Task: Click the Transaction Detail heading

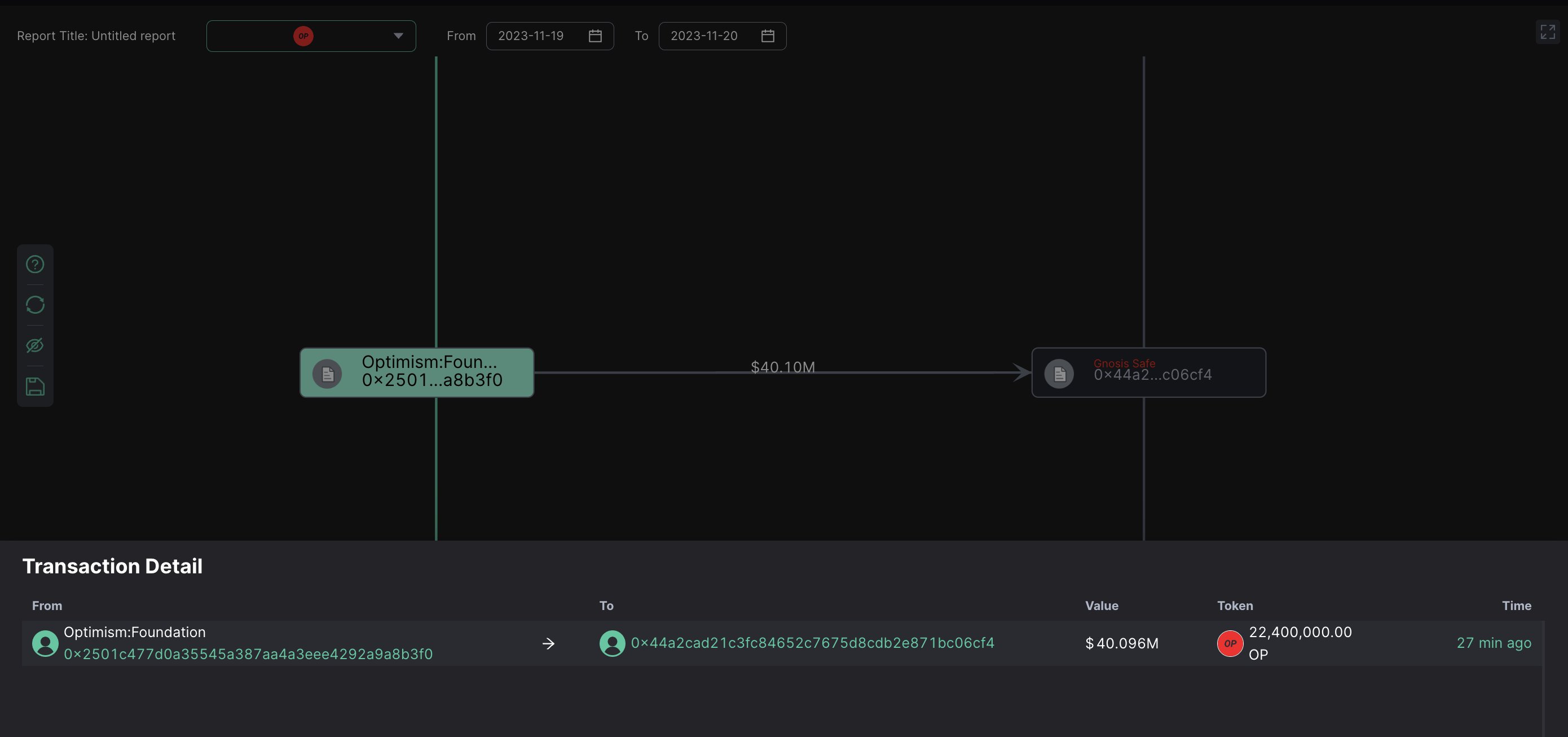Action: tap(113, 566)
